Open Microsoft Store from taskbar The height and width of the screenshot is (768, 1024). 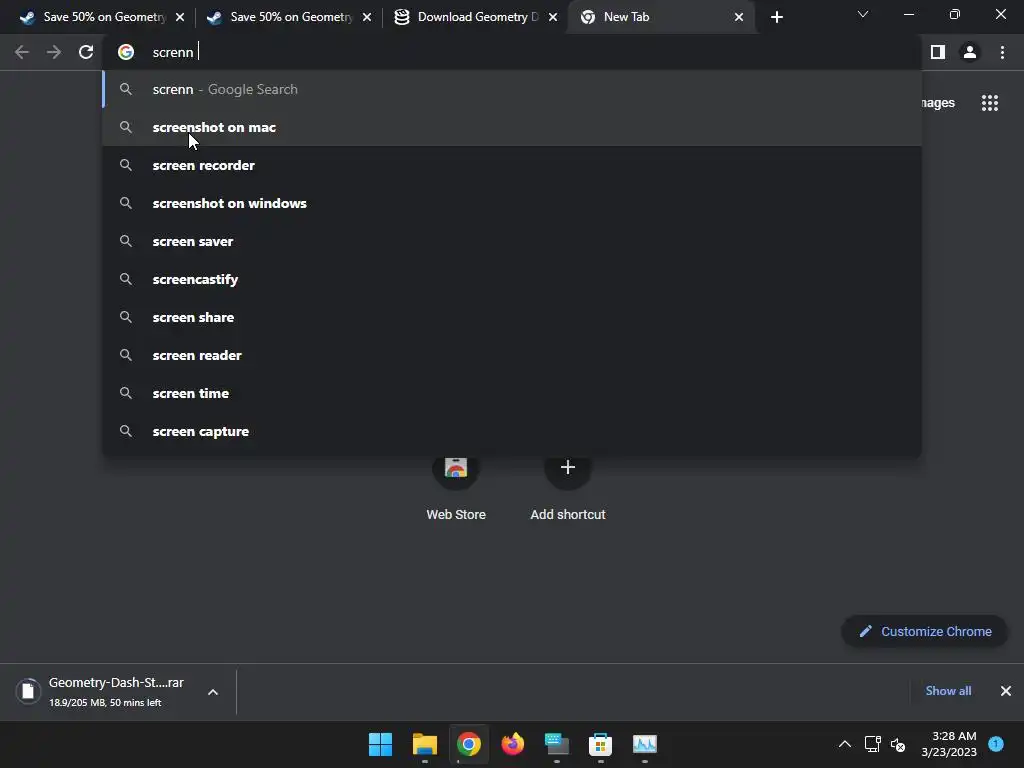(600, 744)
